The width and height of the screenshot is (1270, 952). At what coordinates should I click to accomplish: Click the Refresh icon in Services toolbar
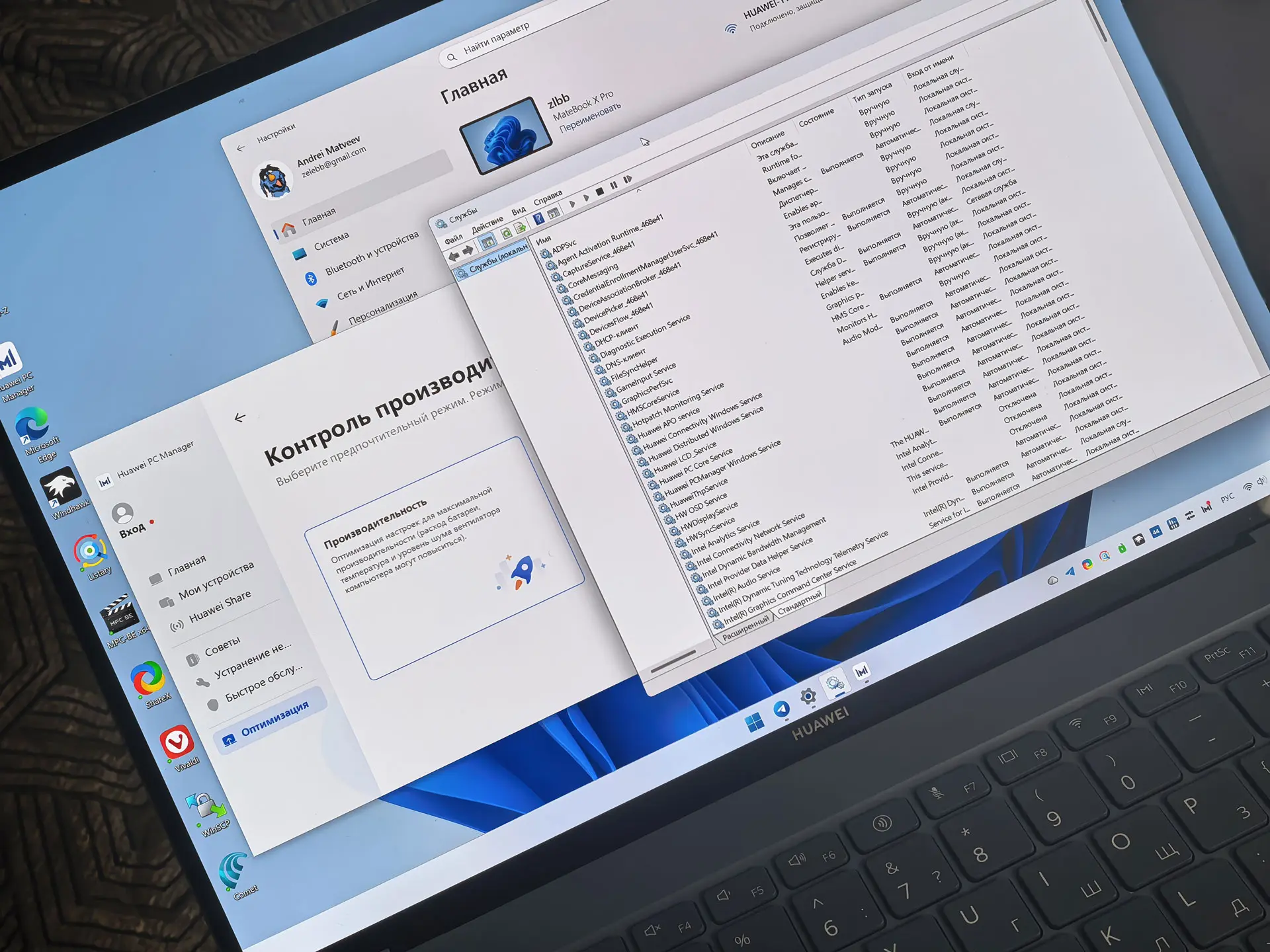[x=506, y=233]
